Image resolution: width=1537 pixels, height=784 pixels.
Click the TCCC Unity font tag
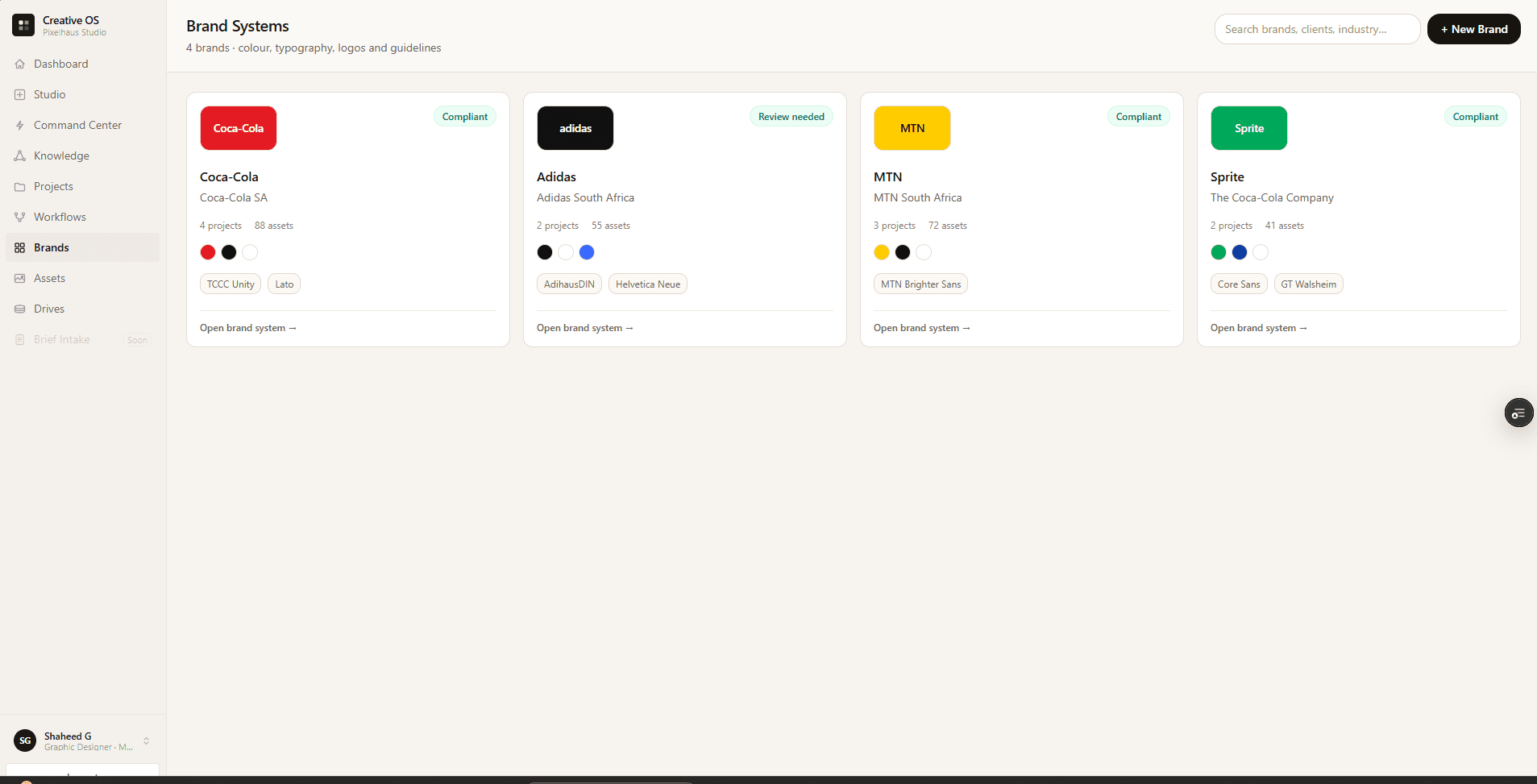click(231, 284)
